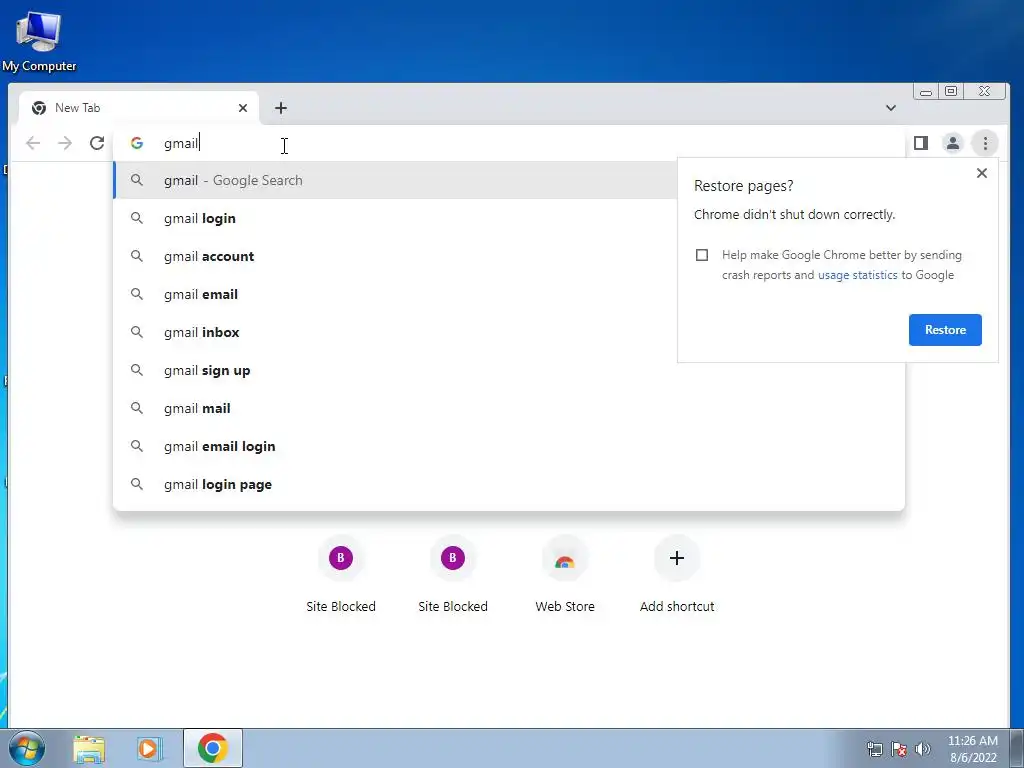Click the taskbar clock showing 11:26 AM
This screenshot has height=768, width=1024.
[972, 748]
